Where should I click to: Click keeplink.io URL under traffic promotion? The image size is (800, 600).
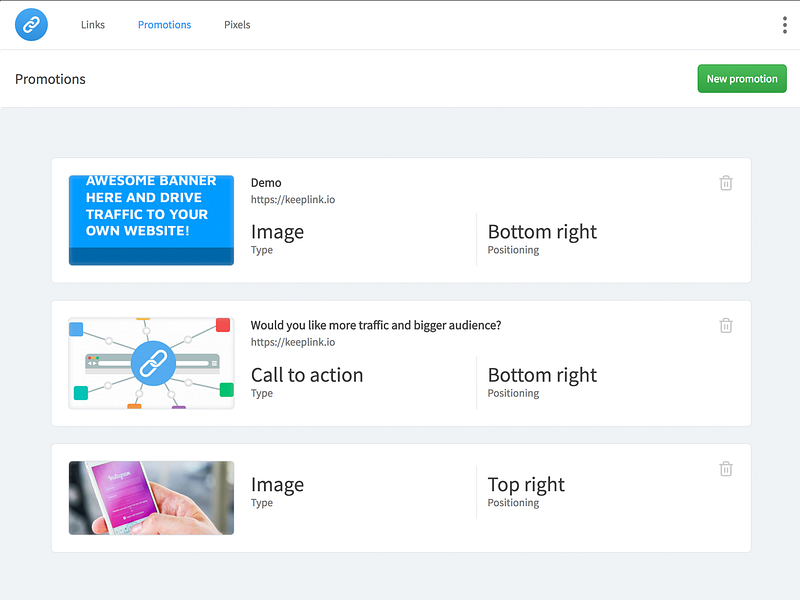pyautogui.click(x=293, y=342)
